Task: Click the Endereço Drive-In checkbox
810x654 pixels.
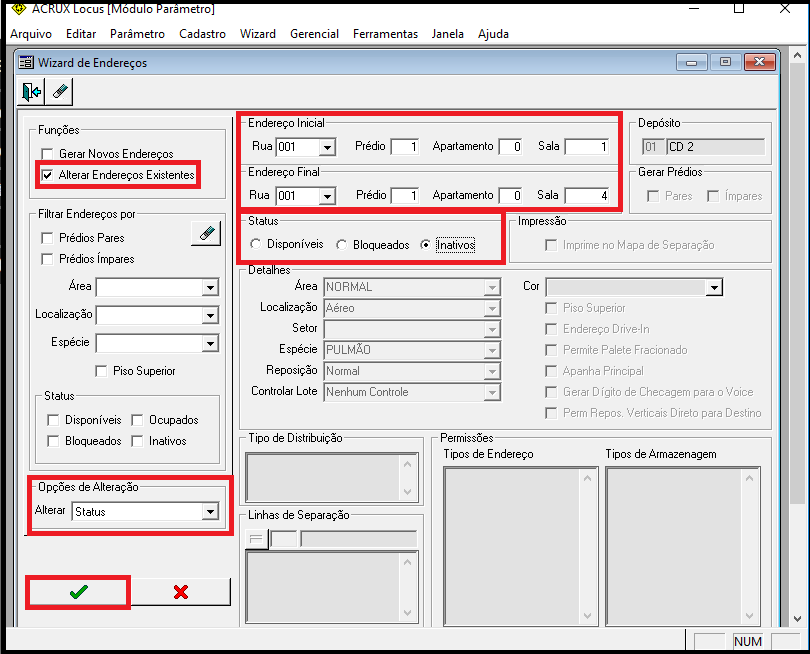Action: click(x=551, y=330)
